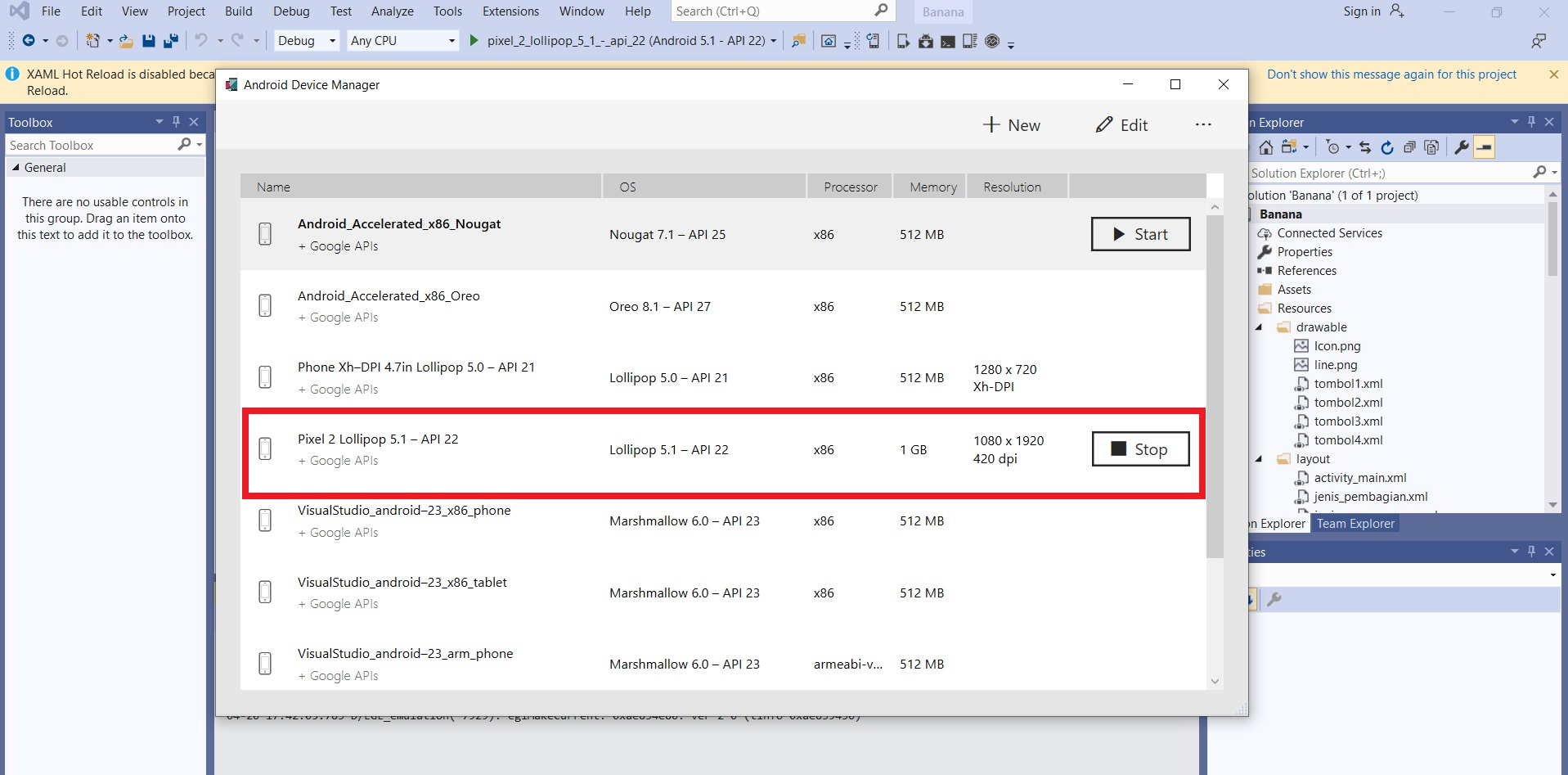This screenshot has height=775, width=1568.
Task: Select Connected Services in Solution Explorer
Action: click(1330, 233)
